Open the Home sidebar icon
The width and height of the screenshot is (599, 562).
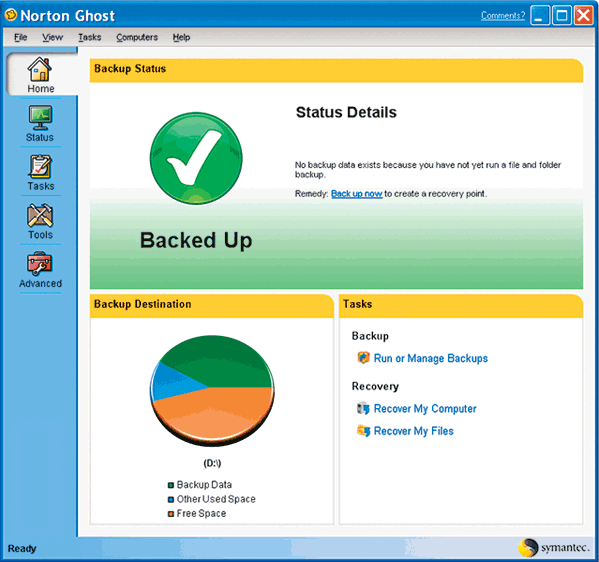tap(40, 69)
